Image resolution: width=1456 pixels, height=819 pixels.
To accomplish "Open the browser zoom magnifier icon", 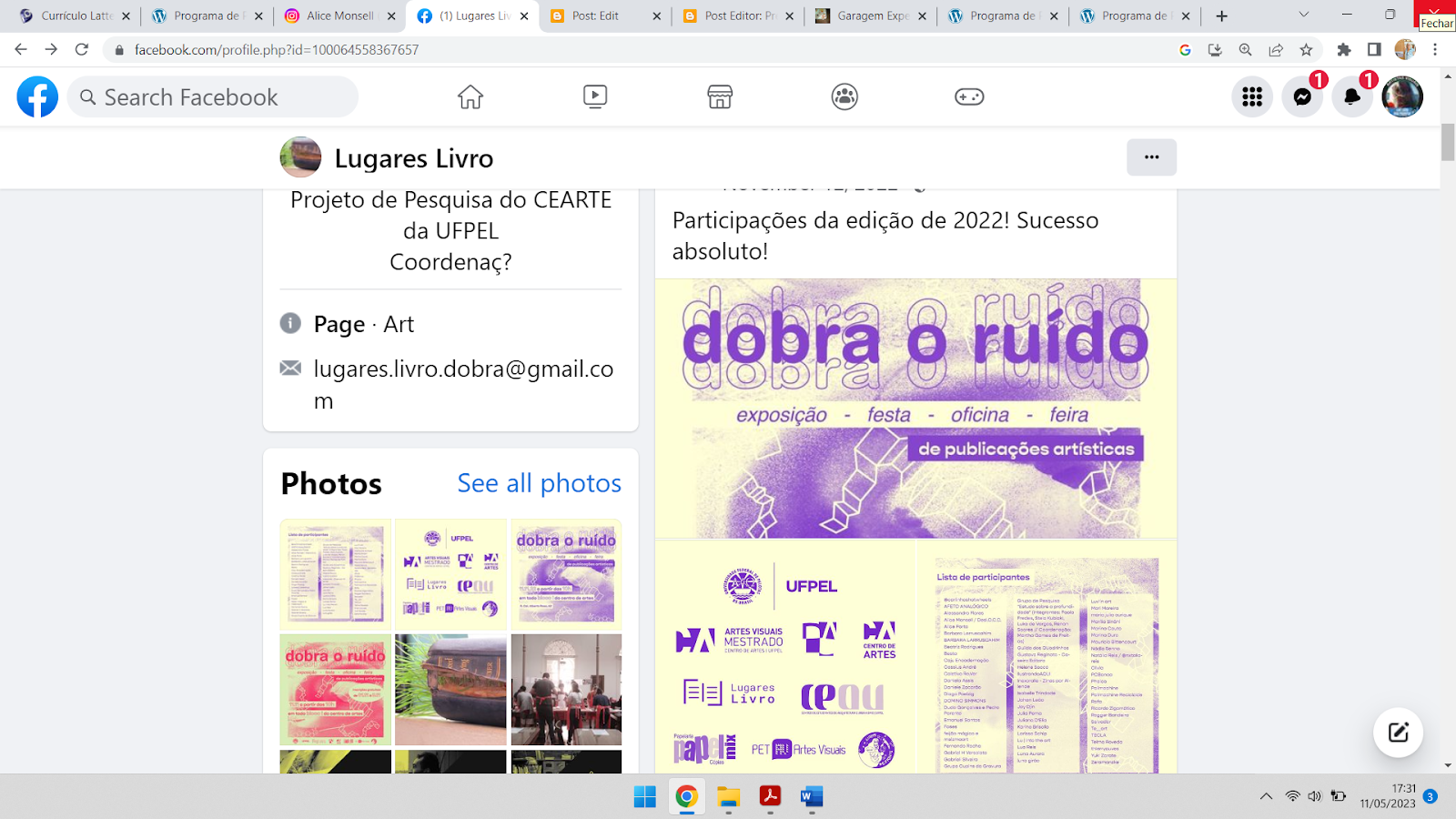I will pyautogui.click(x=1245, y=50).
